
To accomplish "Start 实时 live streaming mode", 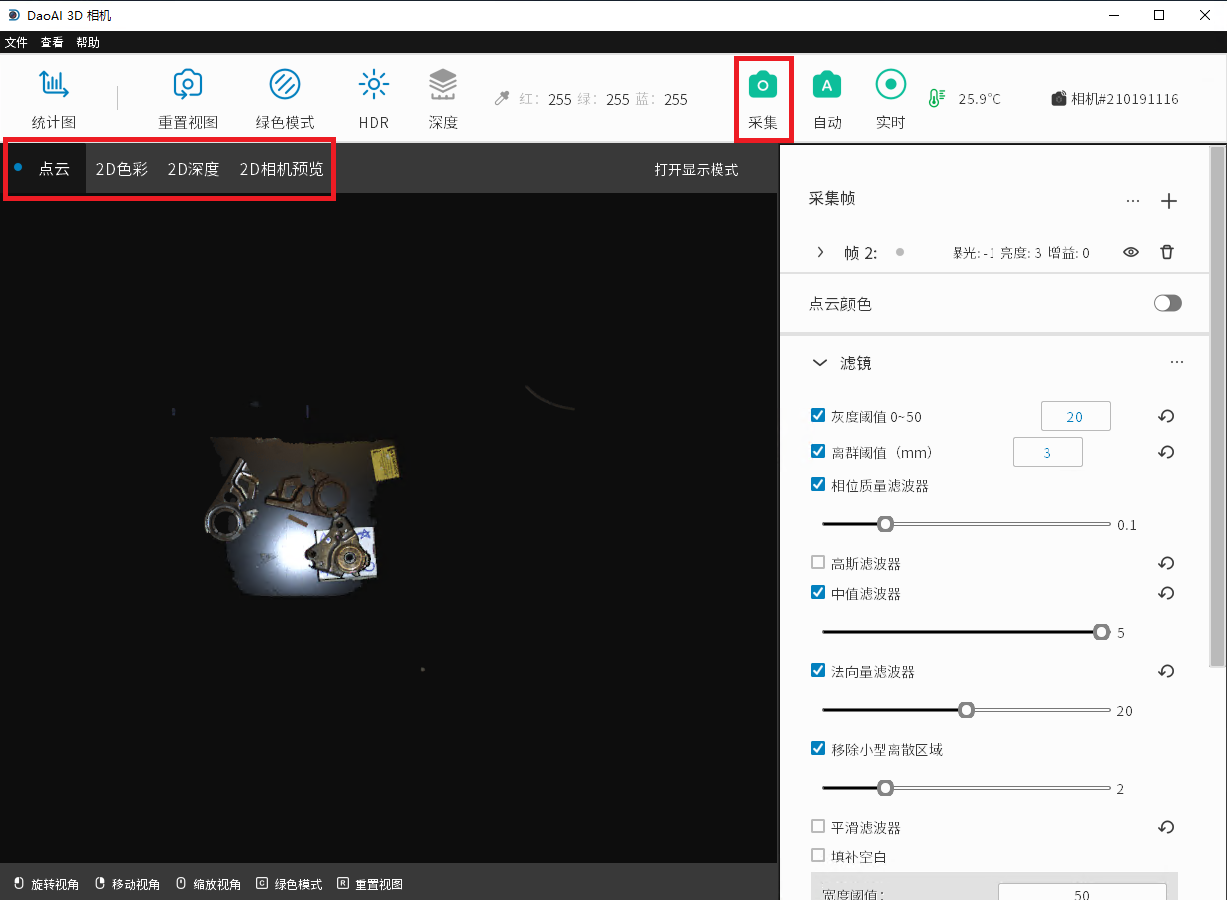I will pos(889,87).
